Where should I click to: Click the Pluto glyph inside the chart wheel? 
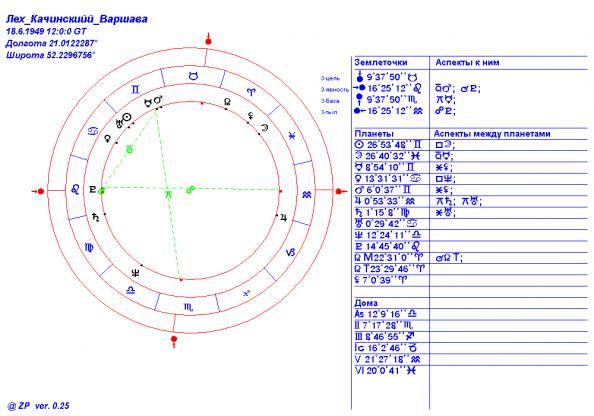click(92, 189)
